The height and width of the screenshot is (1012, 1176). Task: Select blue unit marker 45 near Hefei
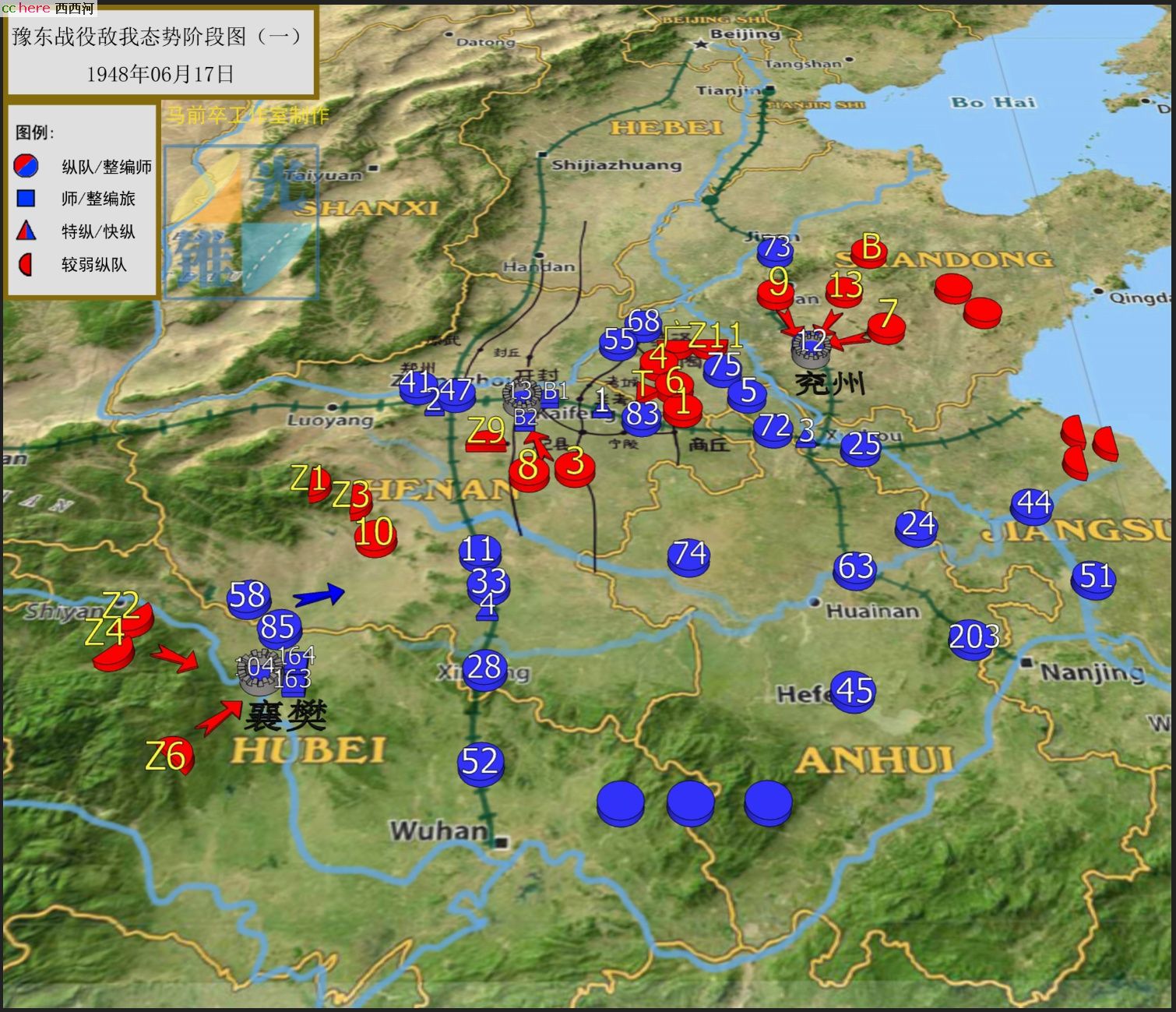click(854, 692)
